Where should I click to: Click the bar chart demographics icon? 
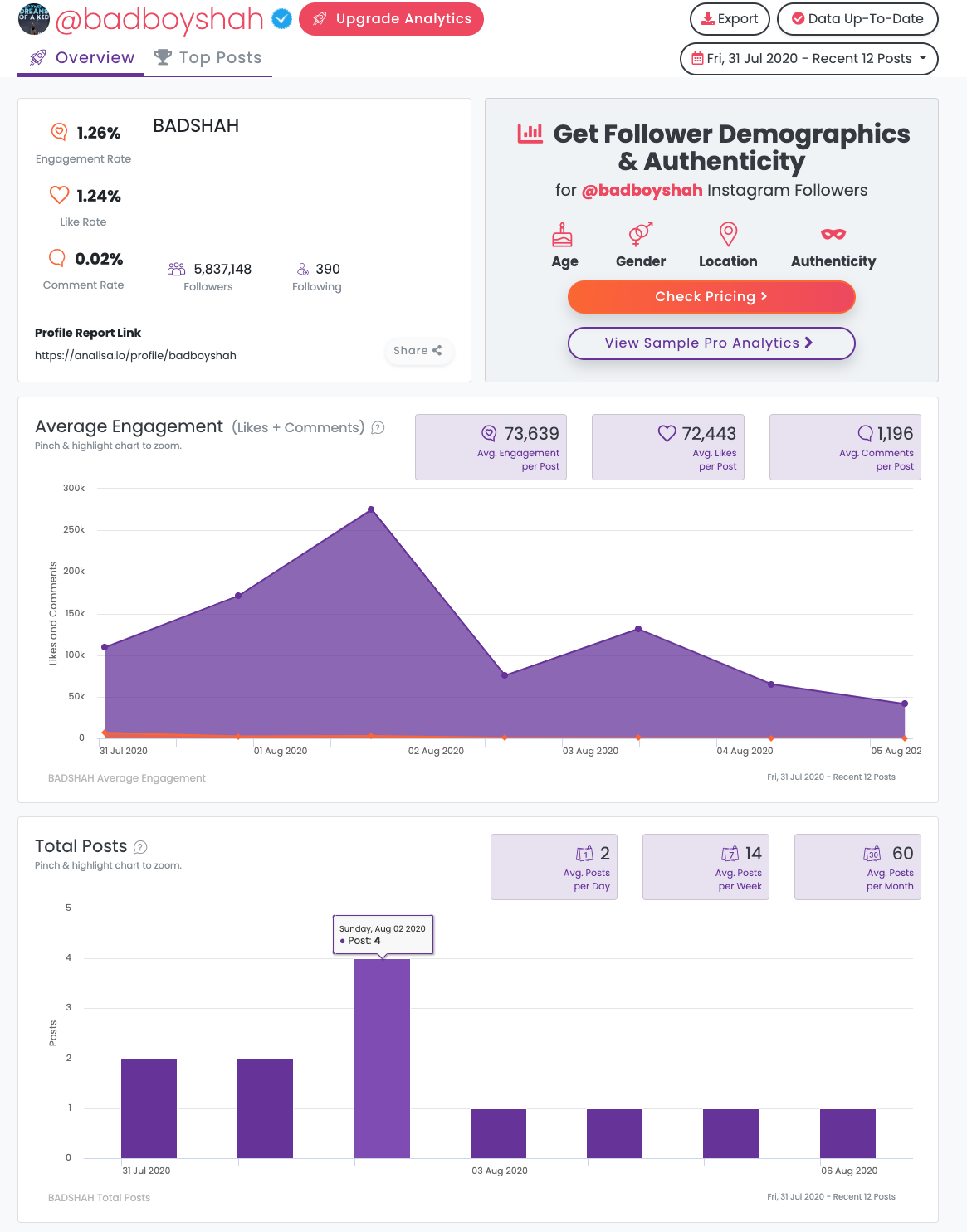click(x=530, y=134)
